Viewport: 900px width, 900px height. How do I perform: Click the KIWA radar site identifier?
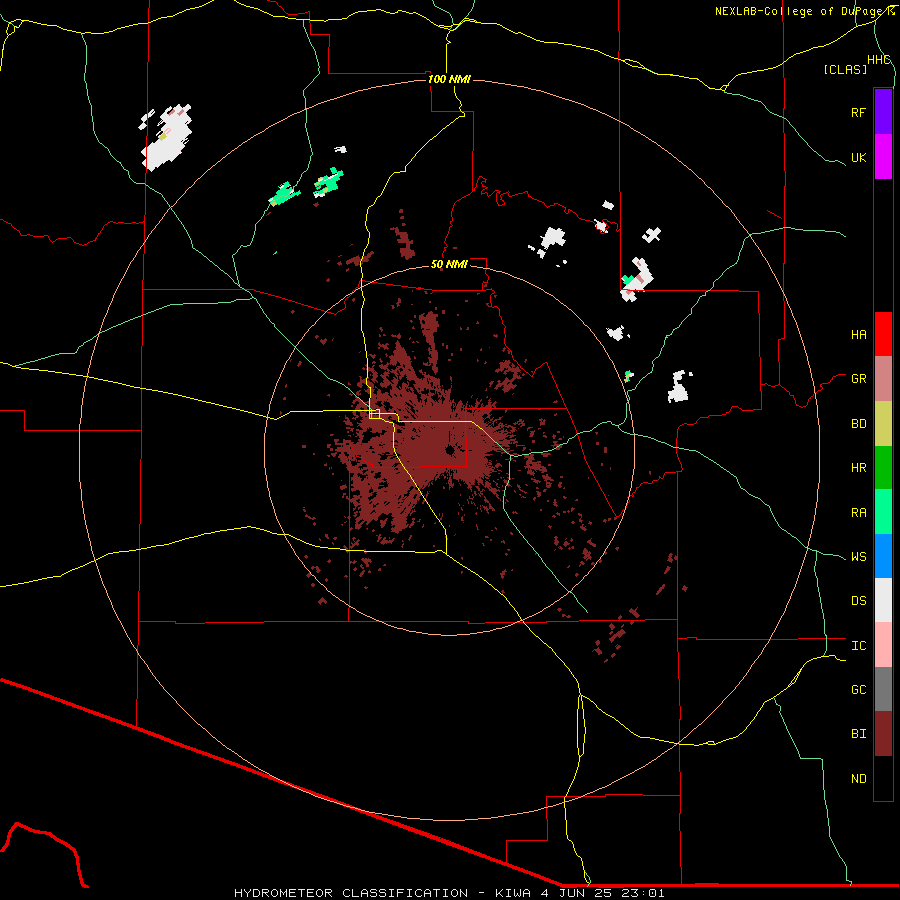click(x=513, y=893)
